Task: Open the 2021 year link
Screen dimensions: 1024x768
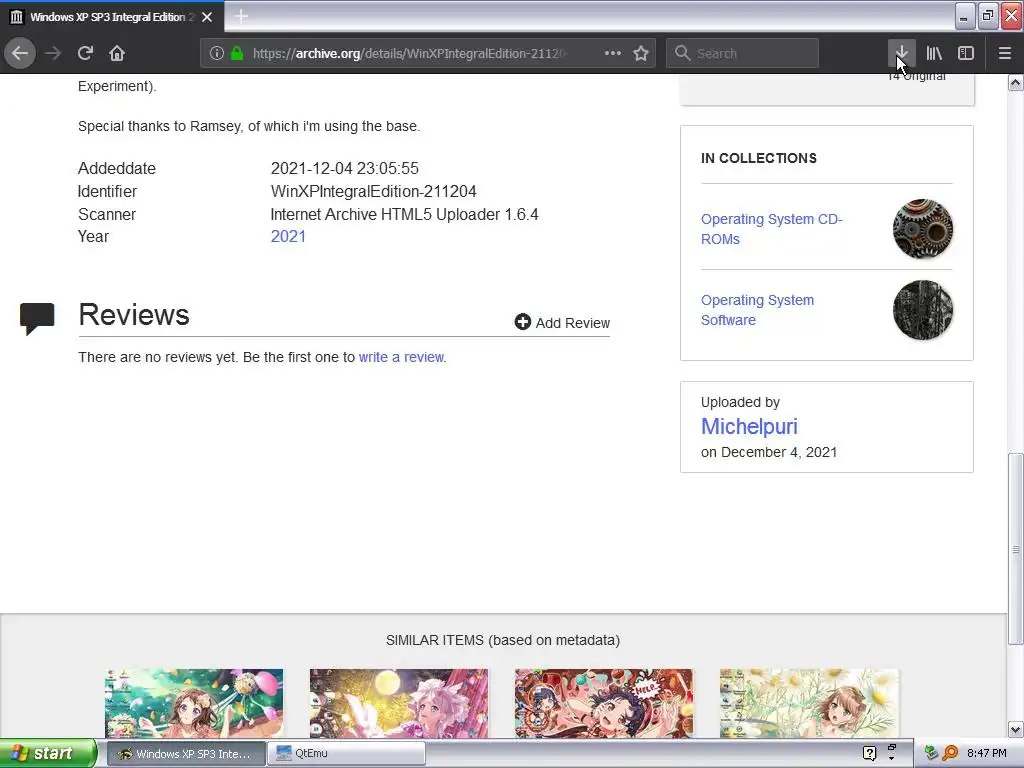Action: pyautogui.click(x=288, y=236)
